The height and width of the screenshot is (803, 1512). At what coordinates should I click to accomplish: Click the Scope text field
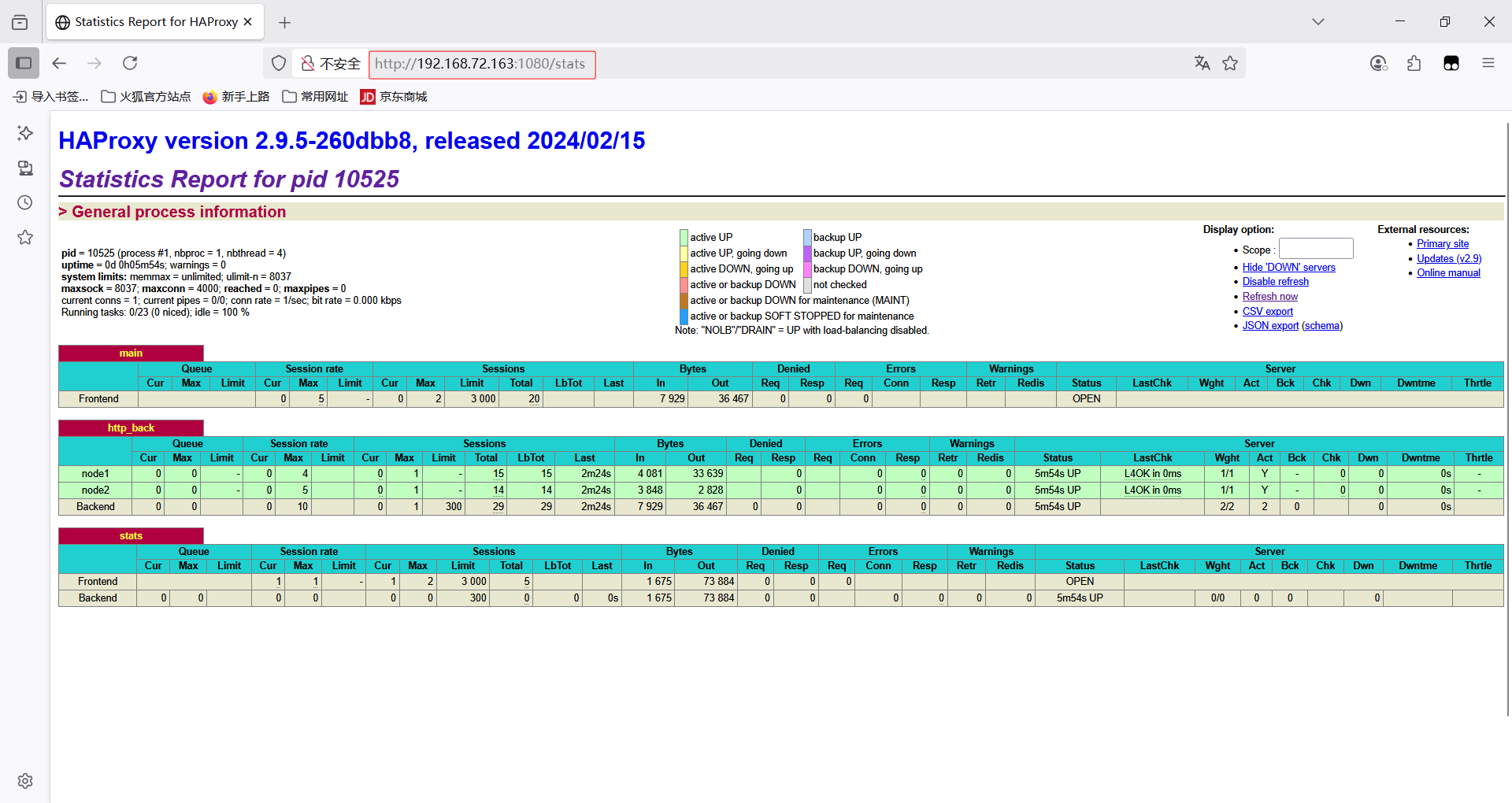point(1316,249)
